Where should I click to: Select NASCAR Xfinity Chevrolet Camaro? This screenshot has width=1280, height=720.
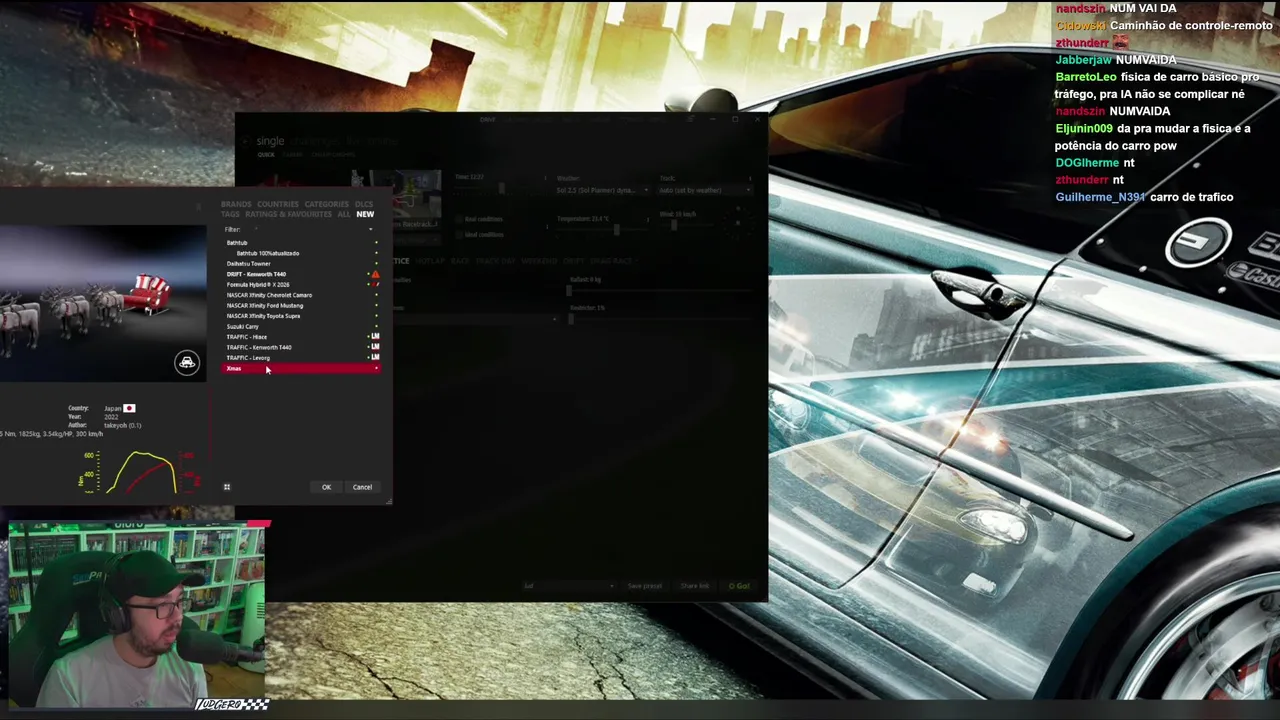300,295
